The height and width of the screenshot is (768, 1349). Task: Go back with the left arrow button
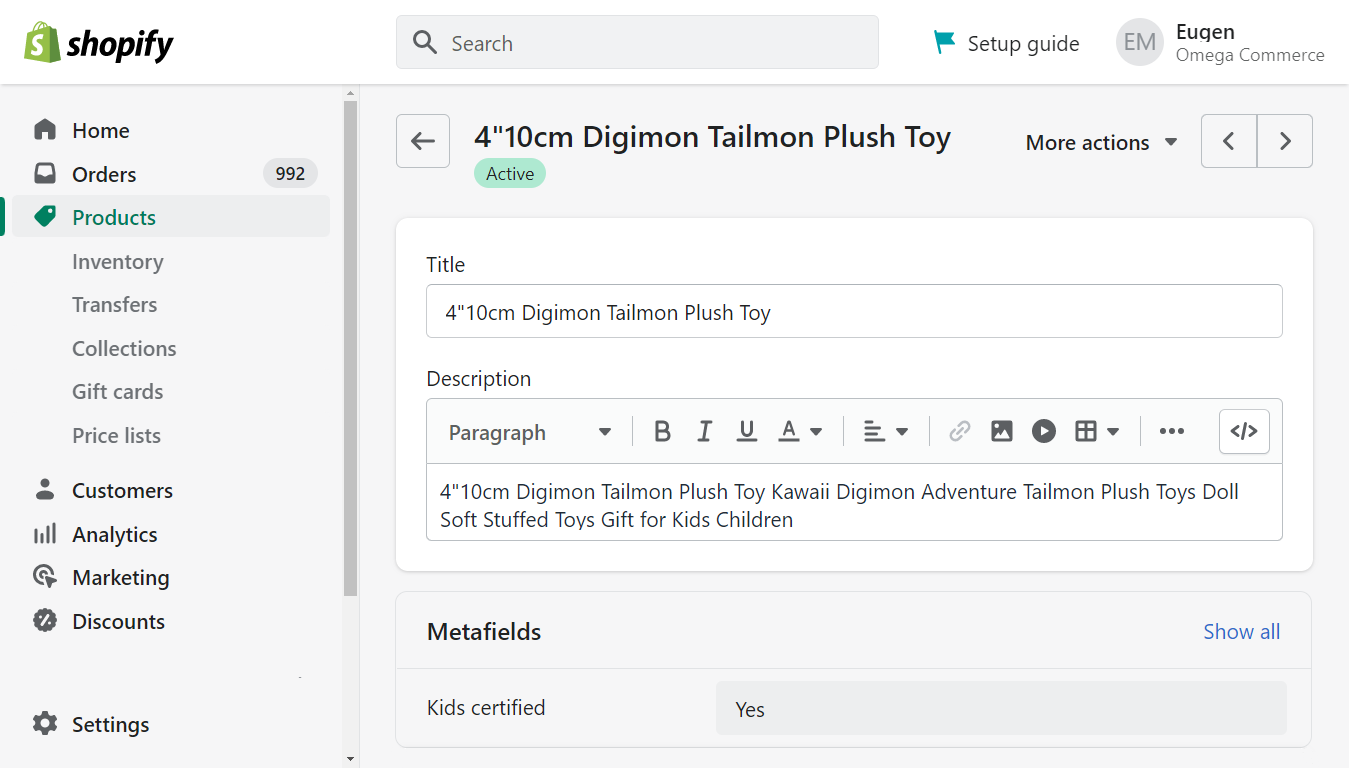click(423, 141)
